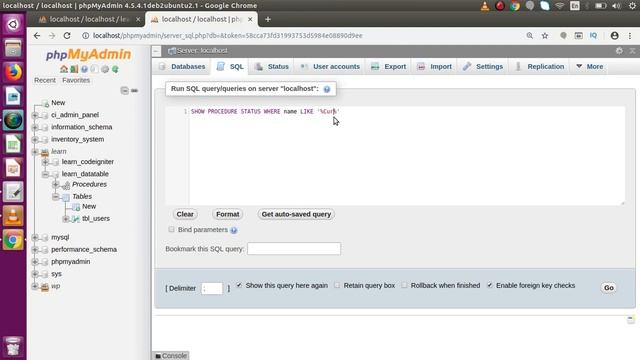Viewport: 640px width, 360px height.
Task: Reload the browser page
Action: tap(67, 36)
